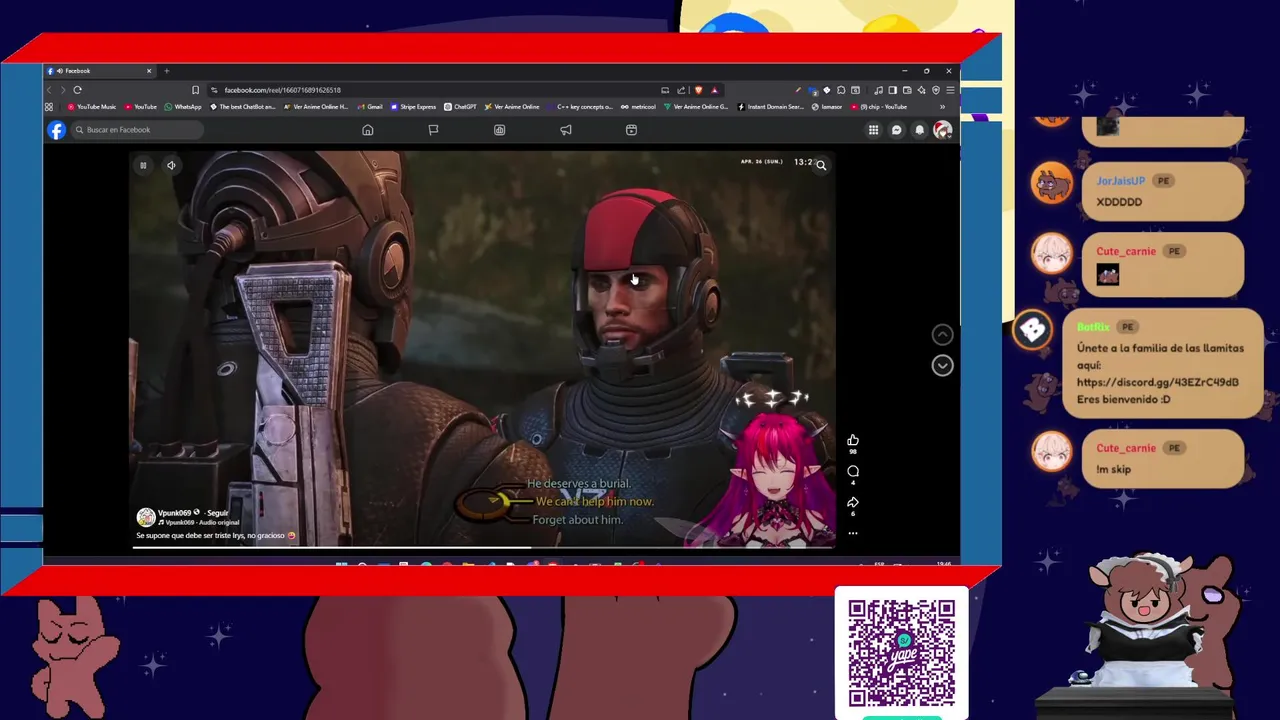Click the Facebook logo icon

coord(57,130)
